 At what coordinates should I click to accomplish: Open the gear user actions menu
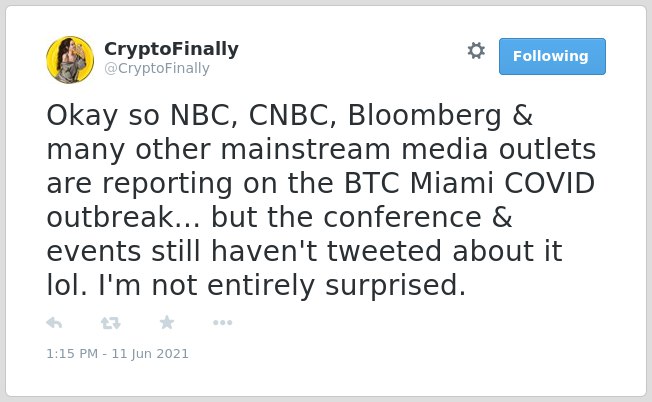point(476,51)
